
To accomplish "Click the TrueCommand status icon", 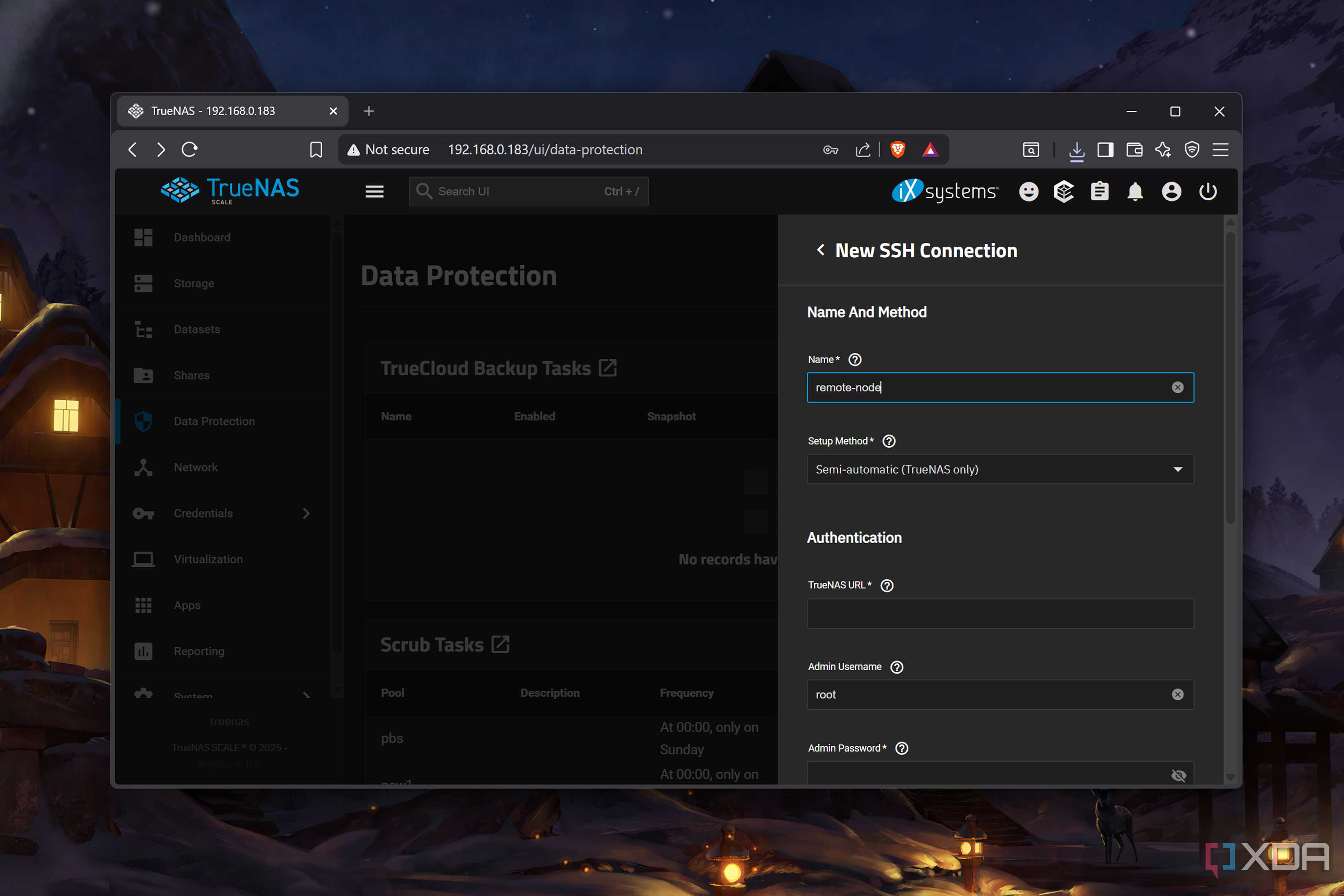I will pos(1064,191).
